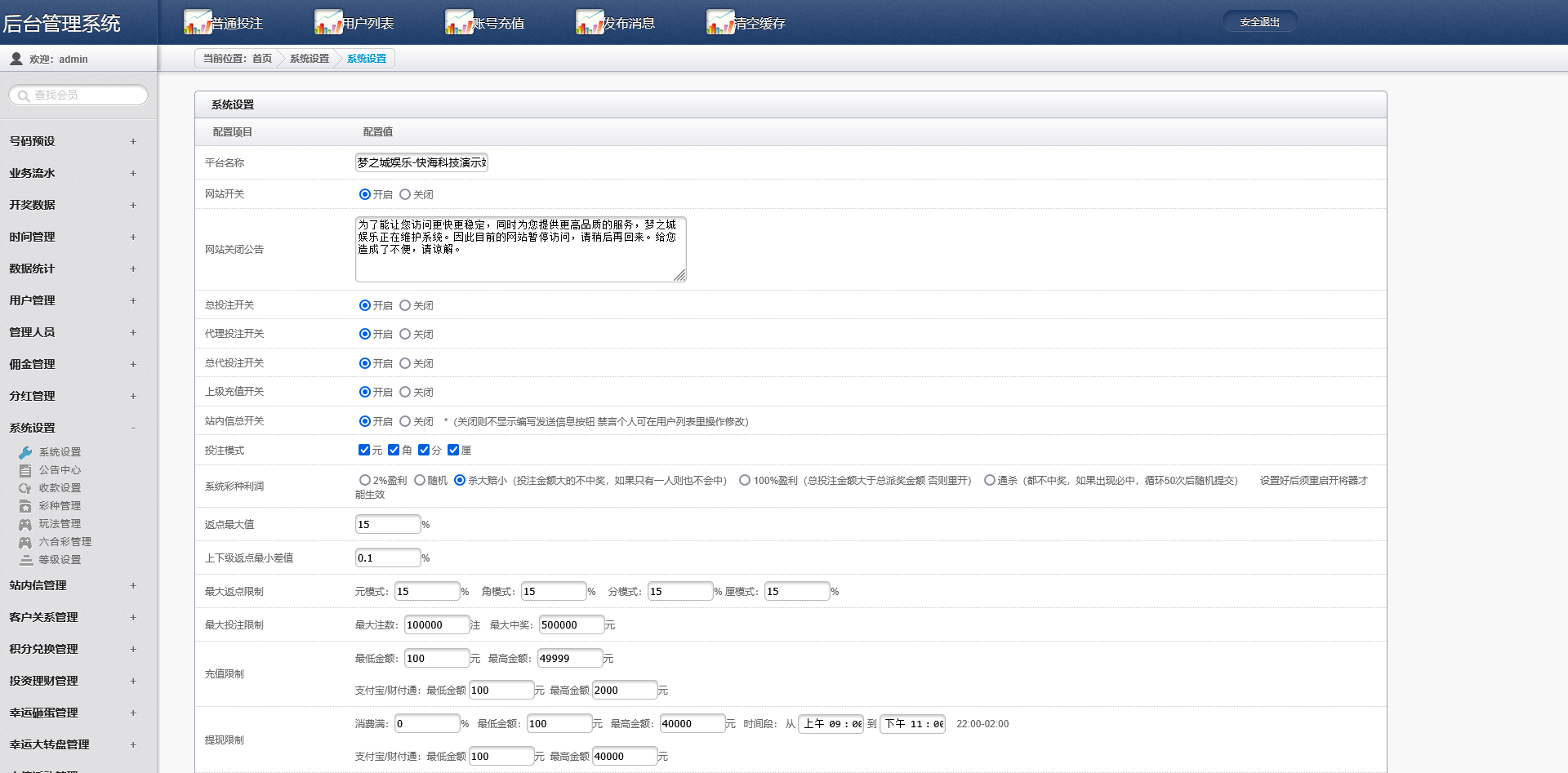Click the gamepad icon next to 玩法管理
The image size is (1568, 773).
[x=25, y=524]
